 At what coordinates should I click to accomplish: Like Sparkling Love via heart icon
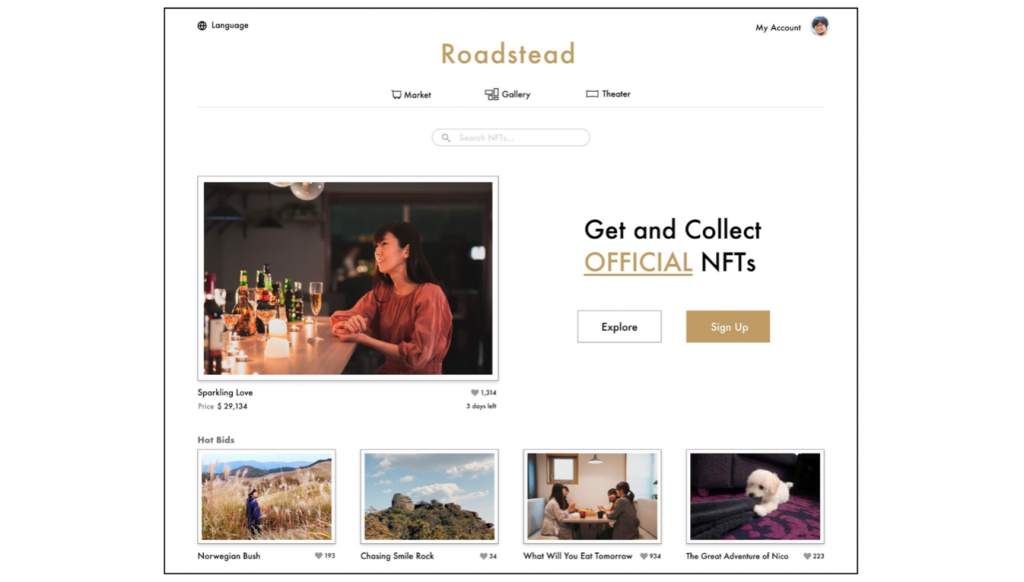tap(475, 393)
